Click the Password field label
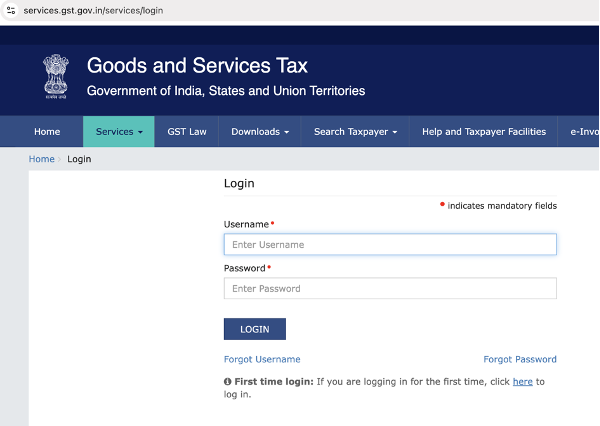The image size is (600, 426). [x=245, y=268]
